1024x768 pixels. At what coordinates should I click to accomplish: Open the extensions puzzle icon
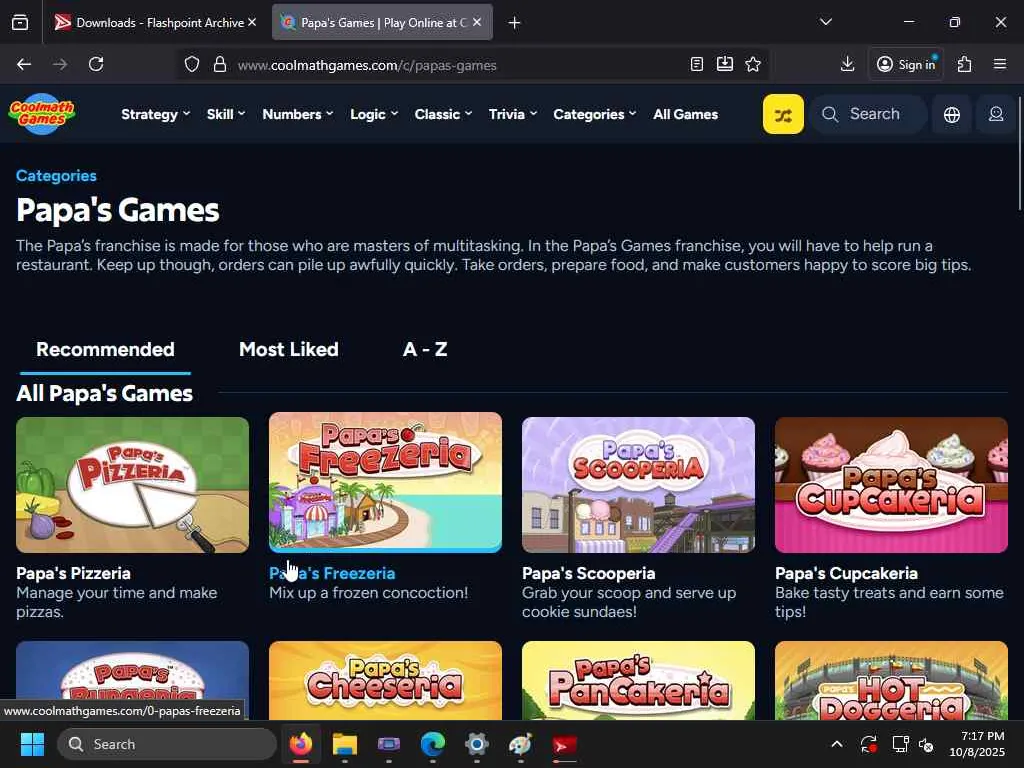(x=964, y=64)
